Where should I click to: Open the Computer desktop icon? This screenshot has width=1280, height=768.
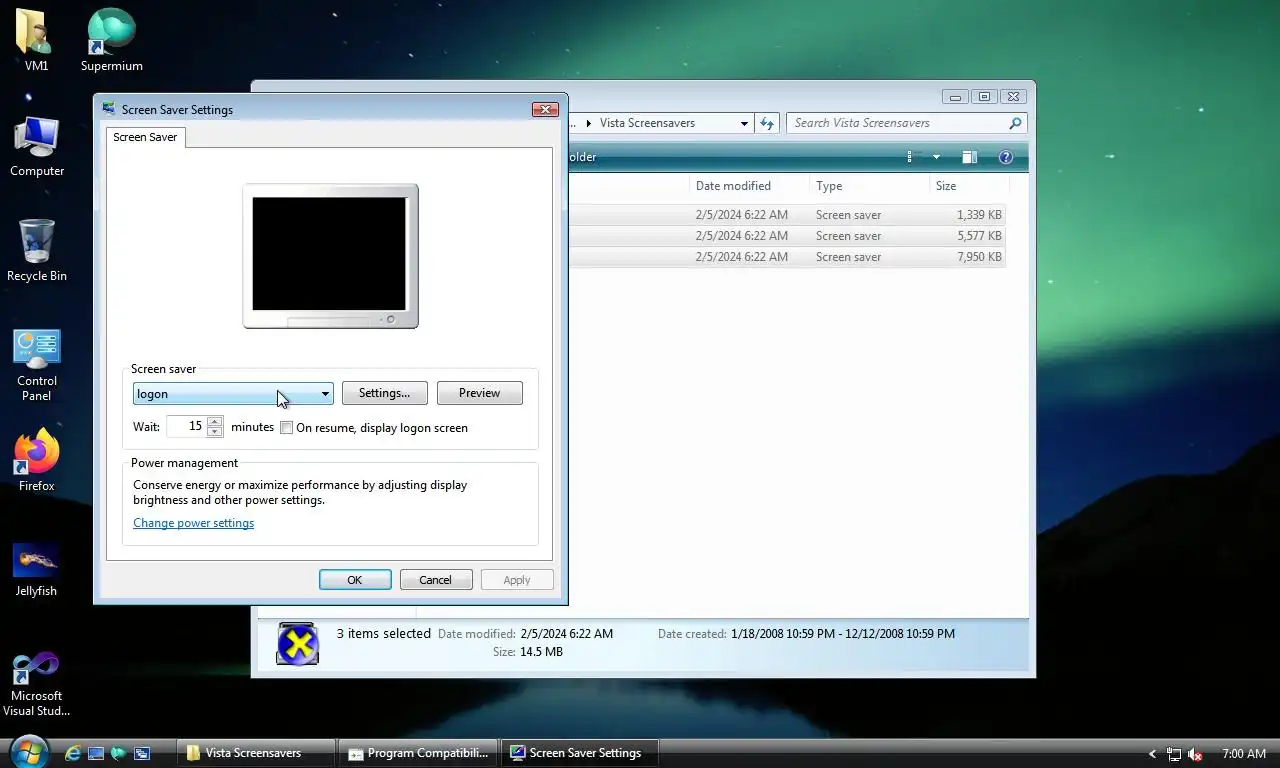[37, 146]
